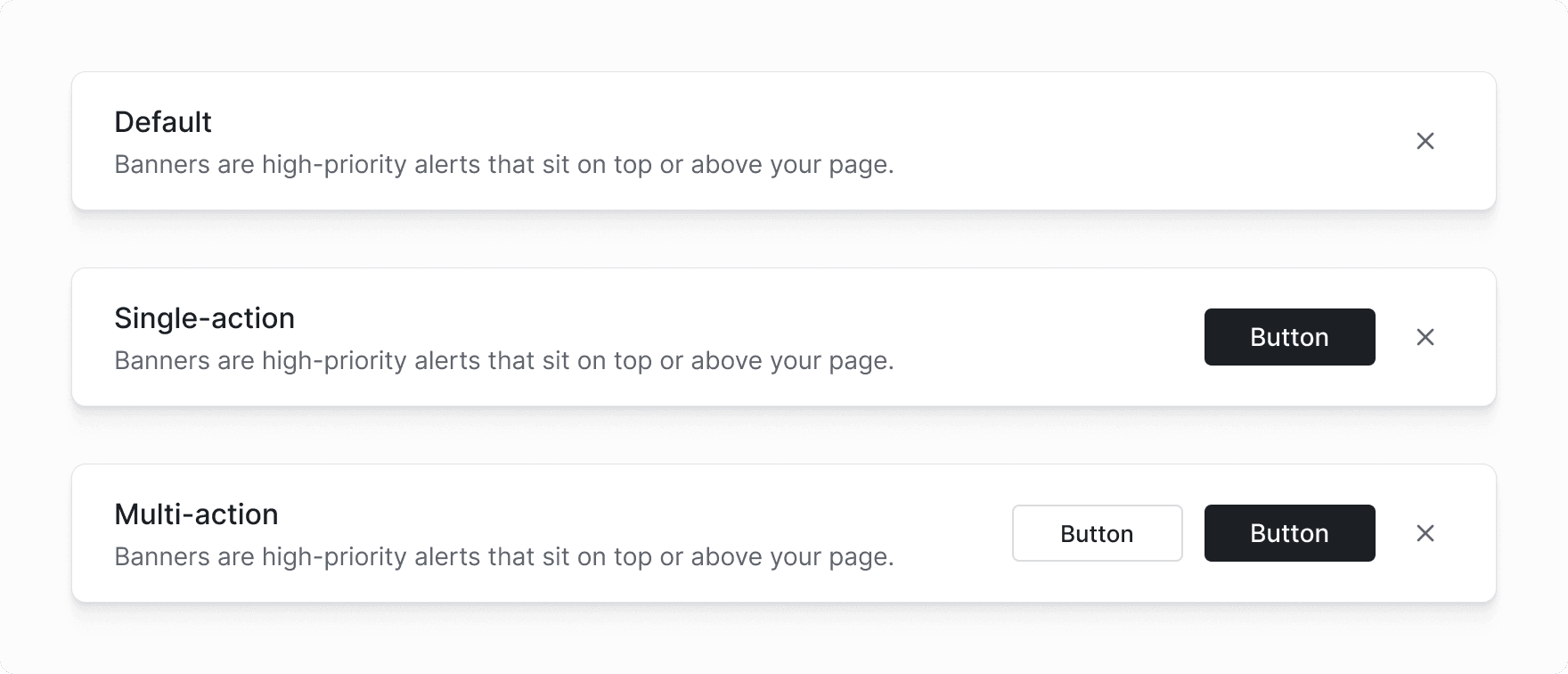Click the outlined white Button in Multi-action banner

(x=1097, y=533)
